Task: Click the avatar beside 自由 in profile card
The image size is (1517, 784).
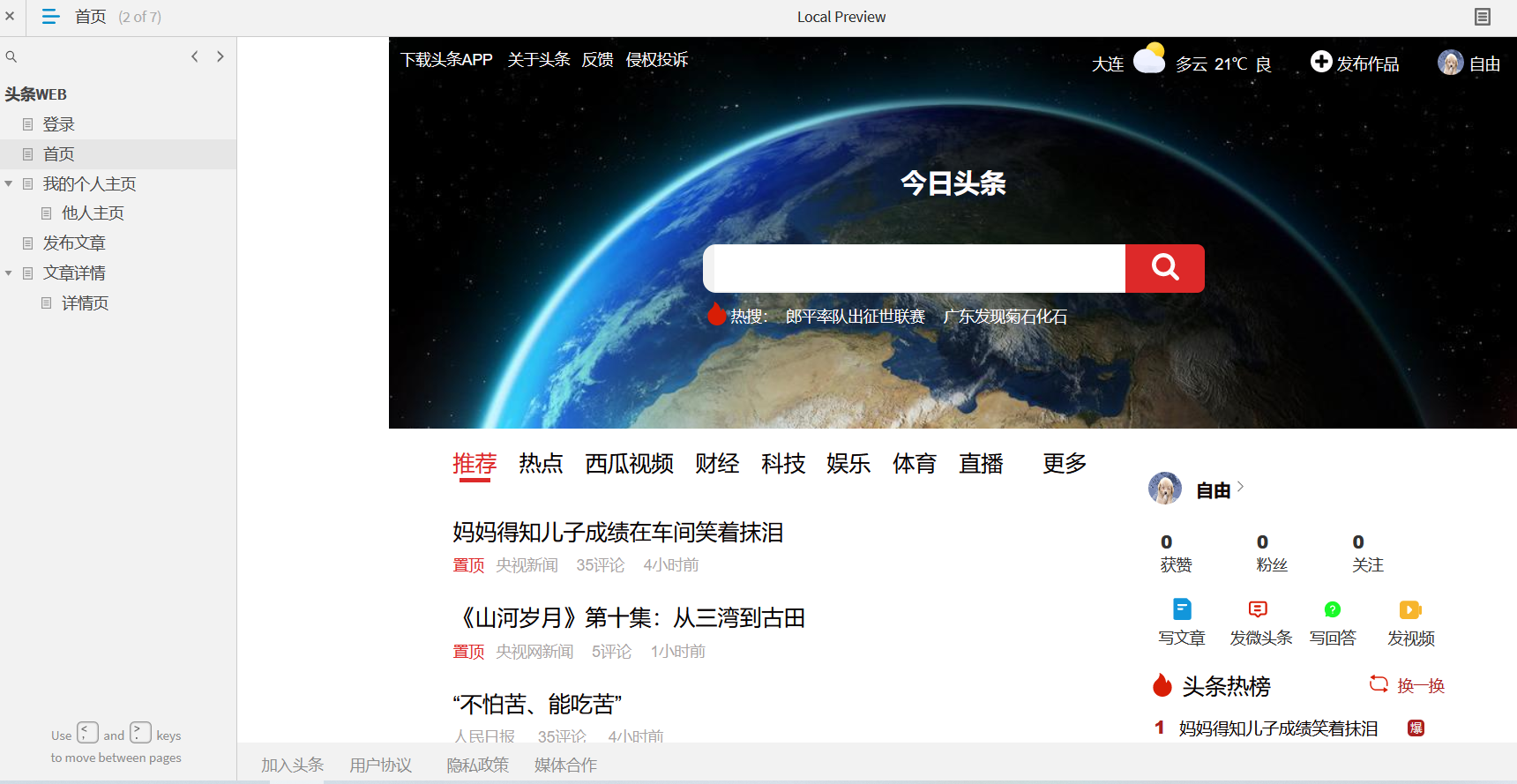Action: coord(1165,488)
